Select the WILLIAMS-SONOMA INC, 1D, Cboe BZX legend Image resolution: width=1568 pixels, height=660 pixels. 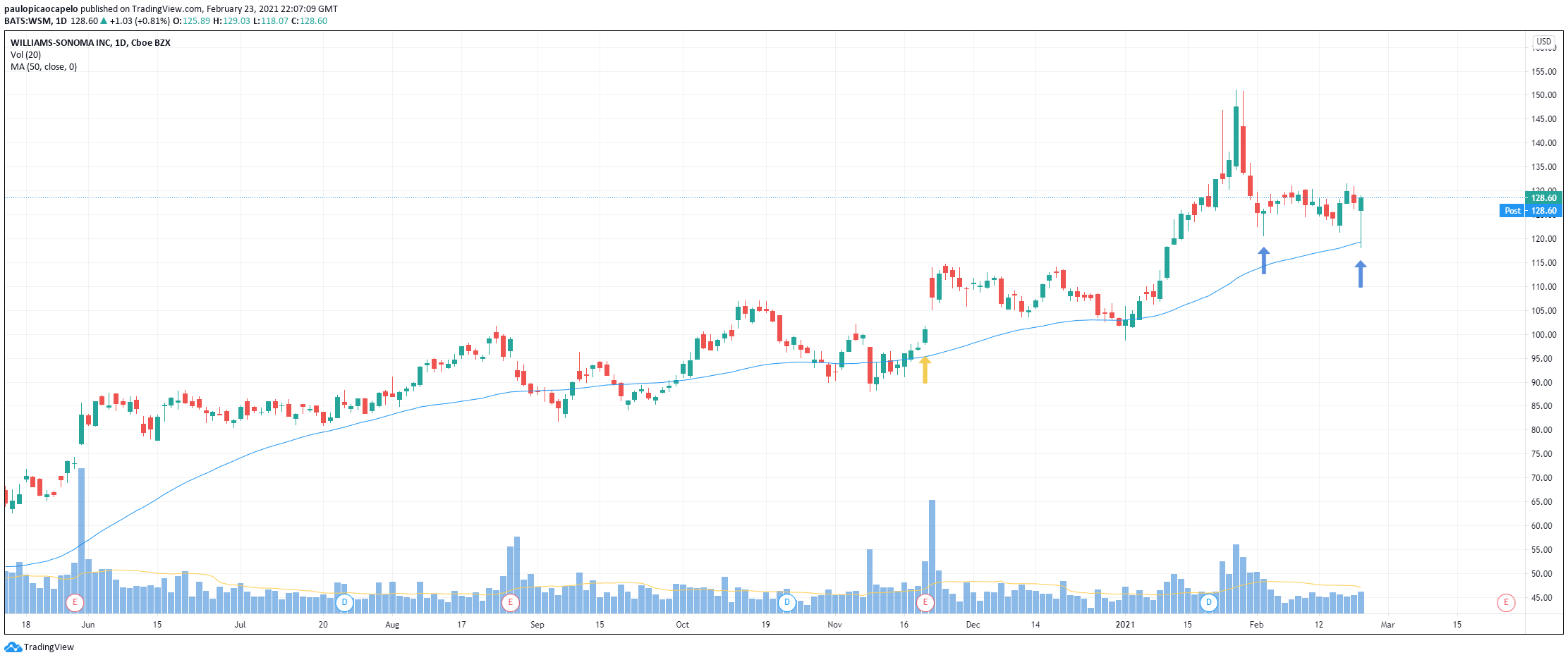click(90, 43)
